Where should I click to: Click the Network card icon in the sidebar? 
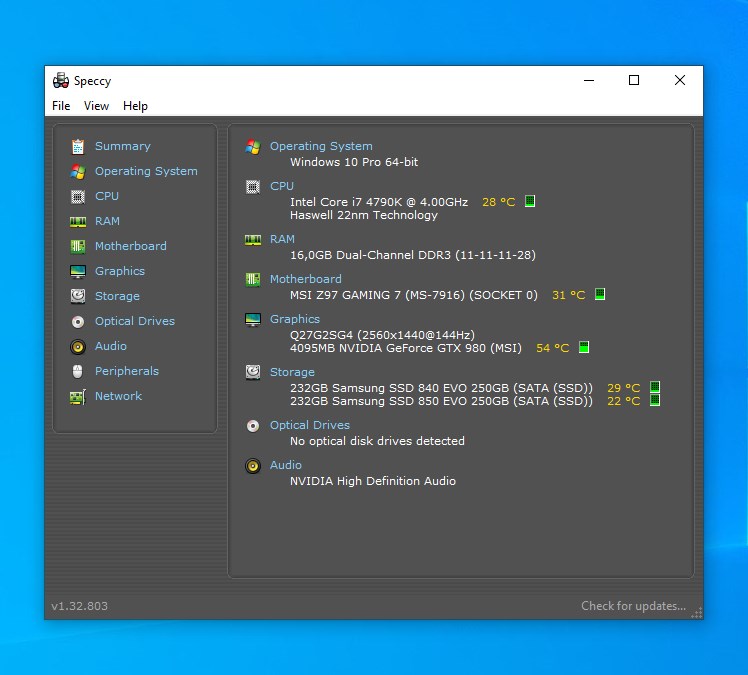(78, 397)
